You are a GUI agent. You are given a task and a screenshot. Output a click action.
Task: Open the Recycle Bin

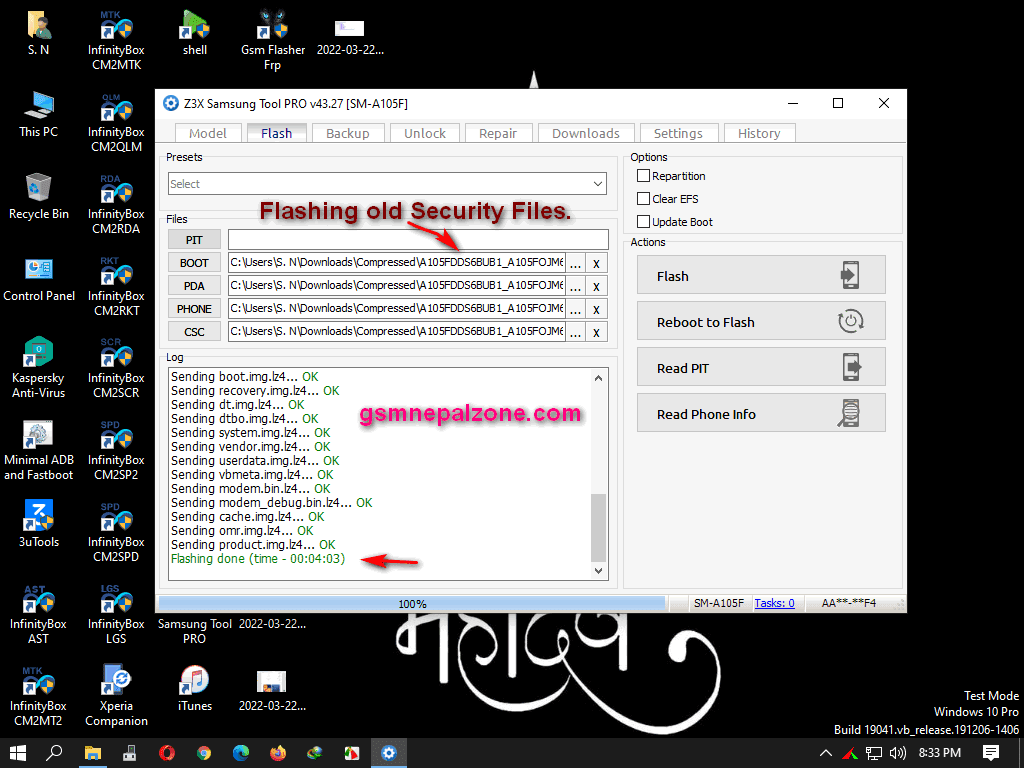(39, 197)
